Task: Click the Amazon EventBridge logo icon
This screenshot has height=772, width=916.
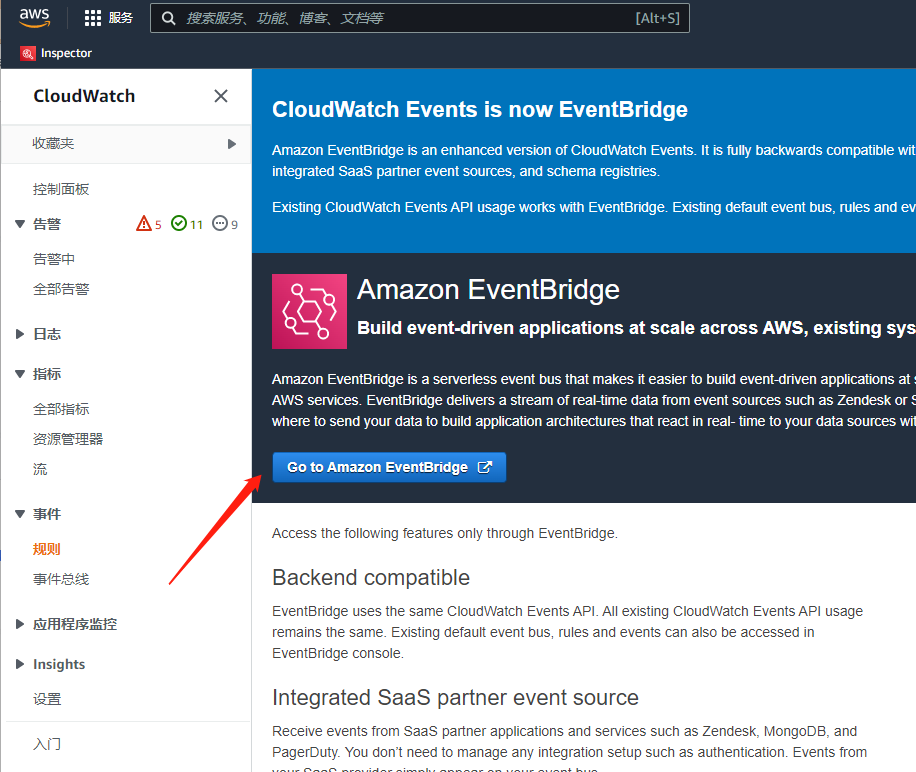Action: [x=309, y=311]
